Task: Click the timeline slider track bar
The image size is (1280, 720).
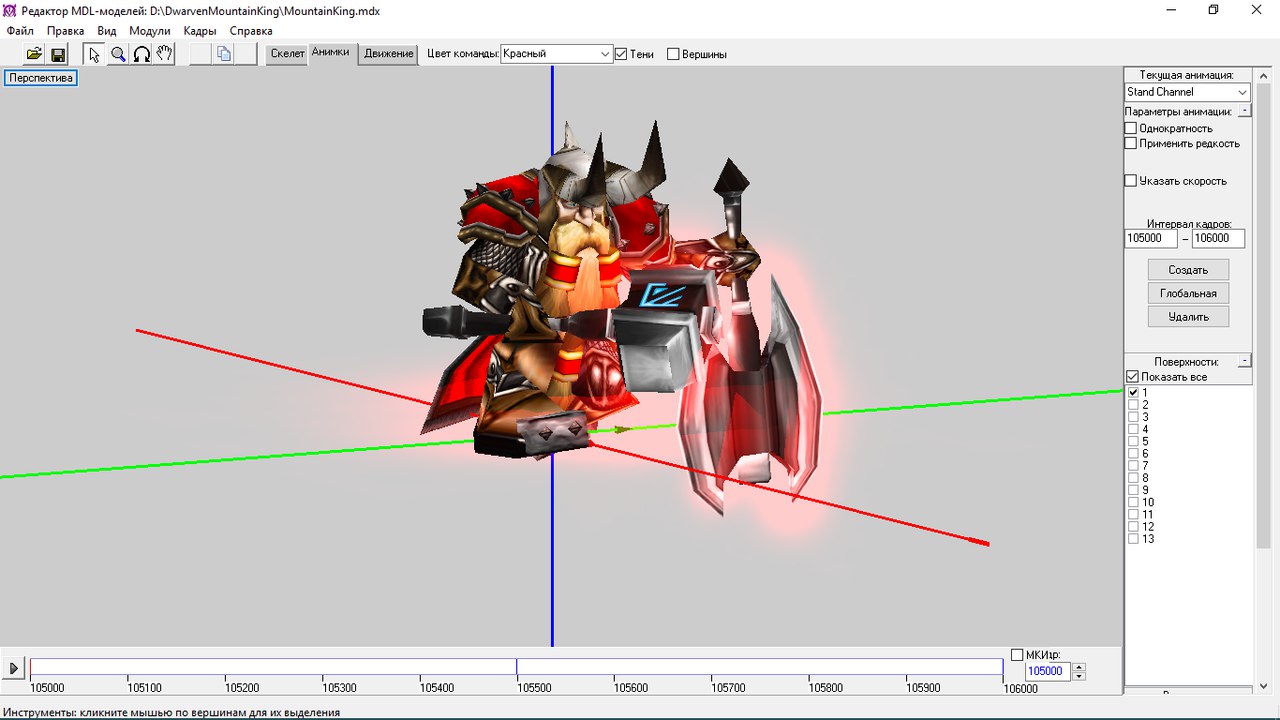Action: point(516,669)
